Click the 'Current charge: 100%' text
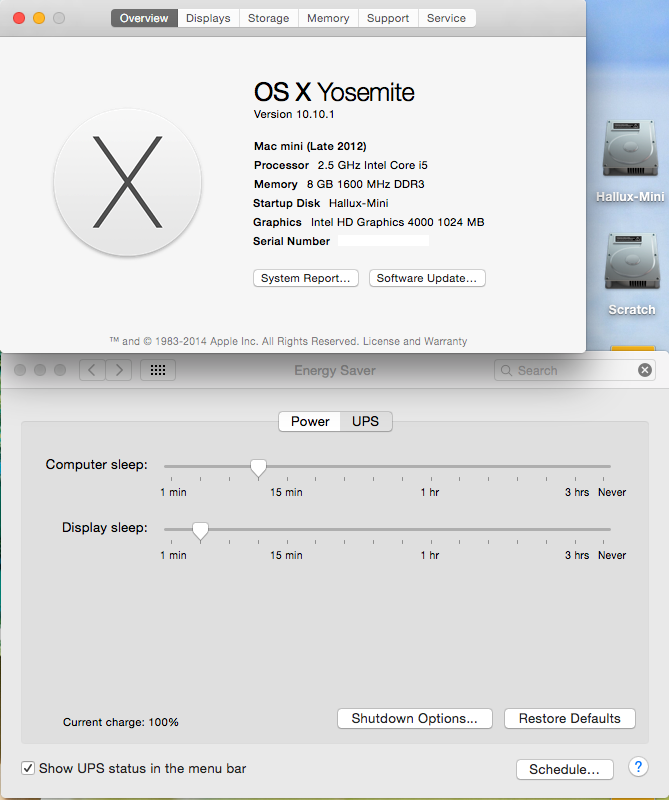Screen dimensions: 669x800 120,722
